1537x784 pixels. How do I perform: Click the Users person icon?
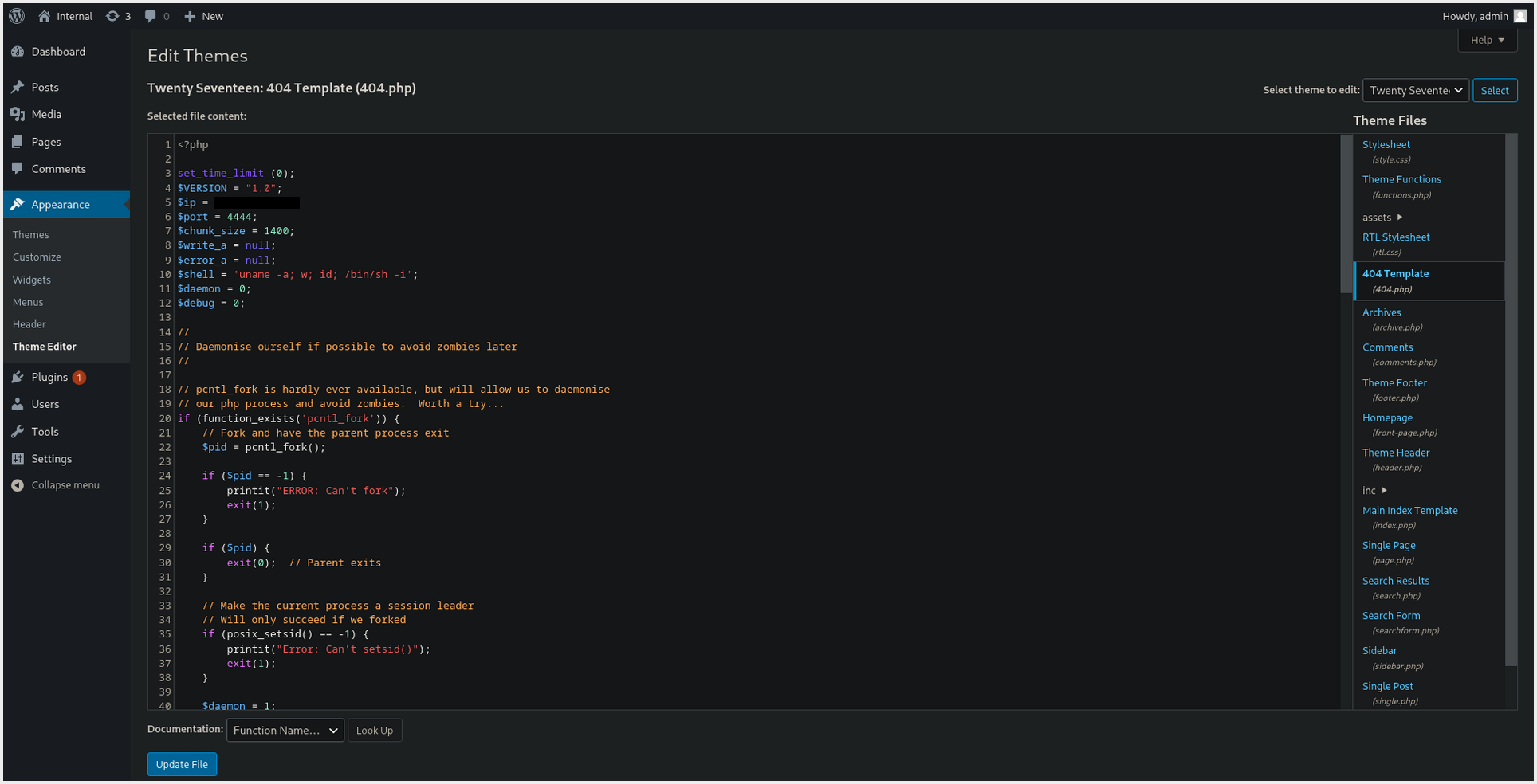[18, 404]
